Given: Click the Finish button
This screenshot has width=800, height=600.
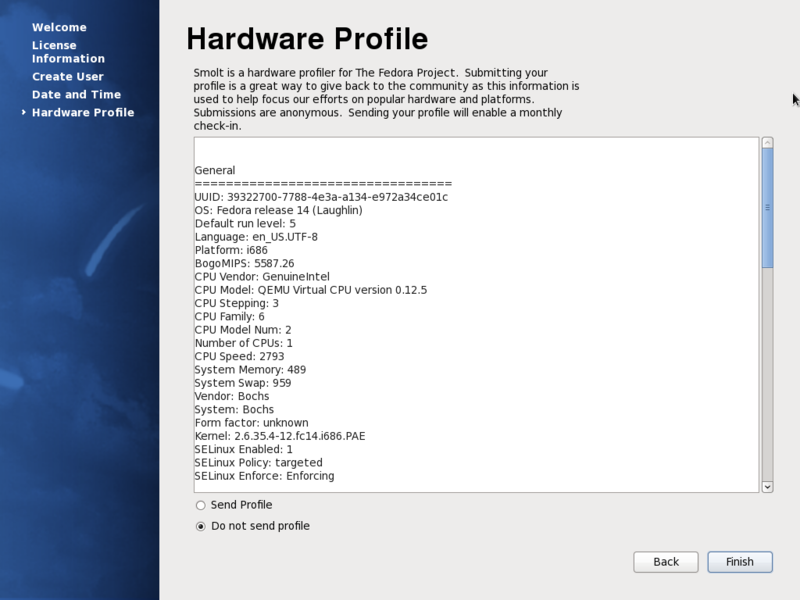Looking at the screenshot, I should point(740,562).
